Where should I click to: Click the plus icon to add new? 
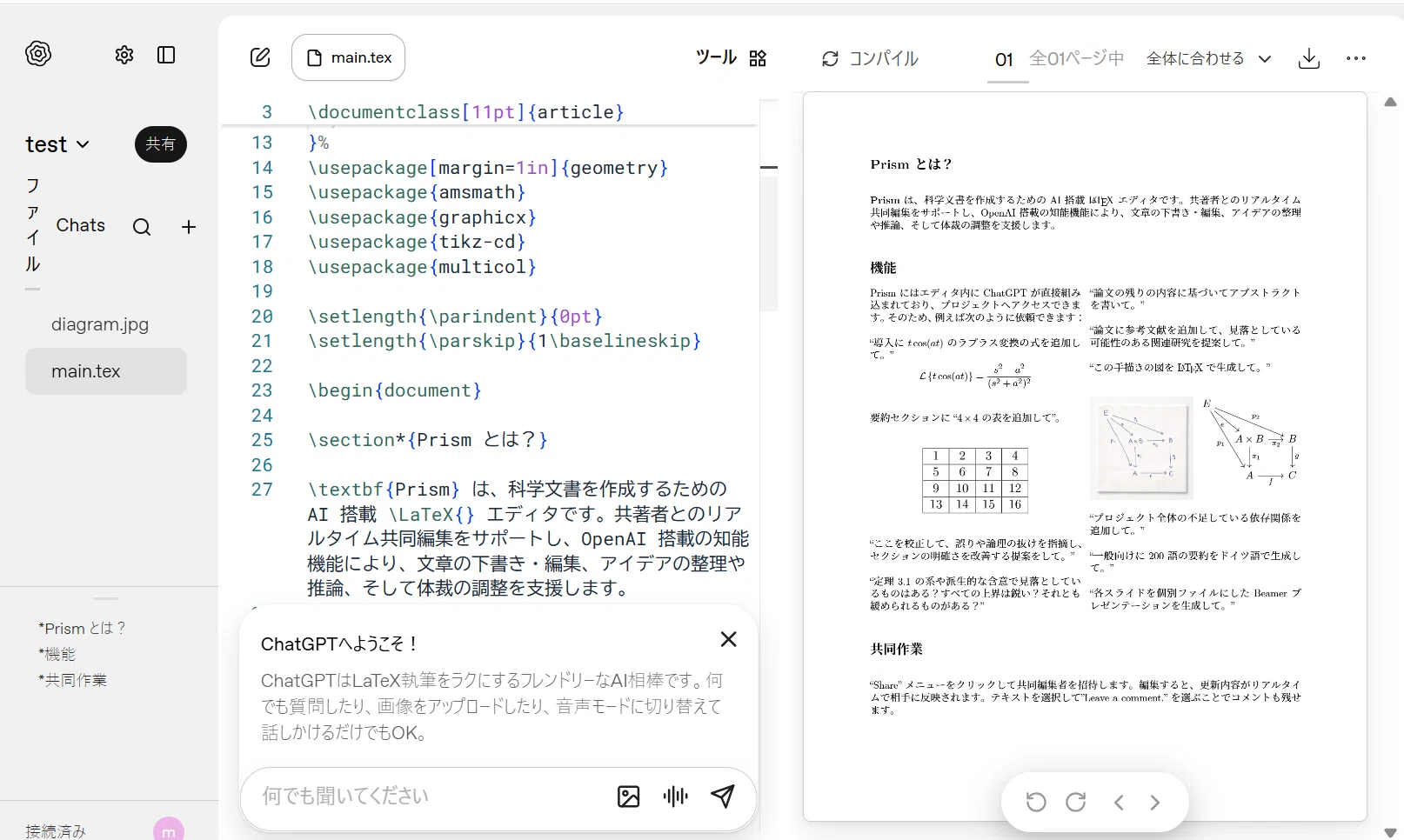tap(189, 227)
